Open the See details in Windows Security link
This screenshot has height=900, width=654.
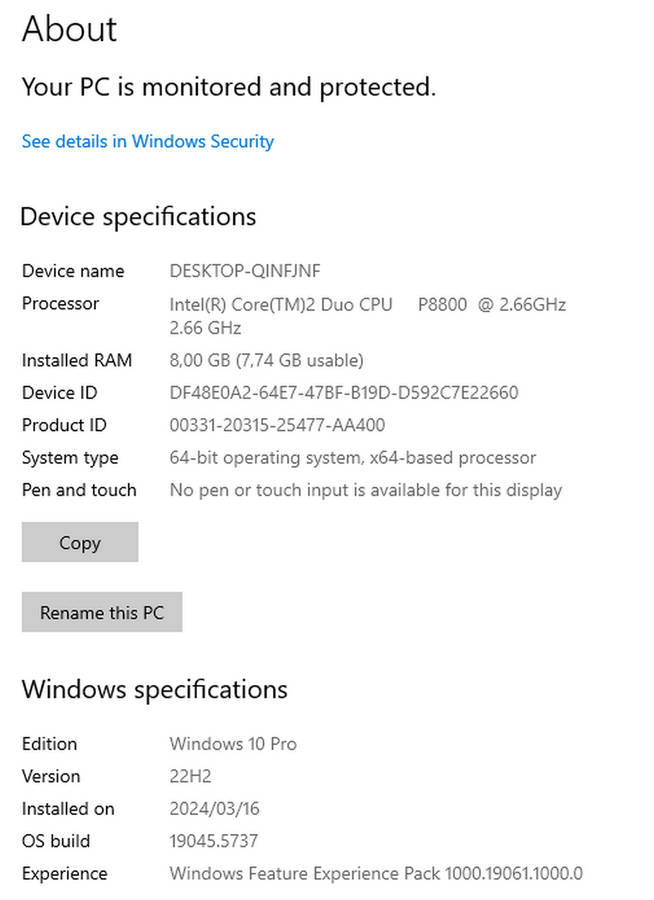pos(147,142)
